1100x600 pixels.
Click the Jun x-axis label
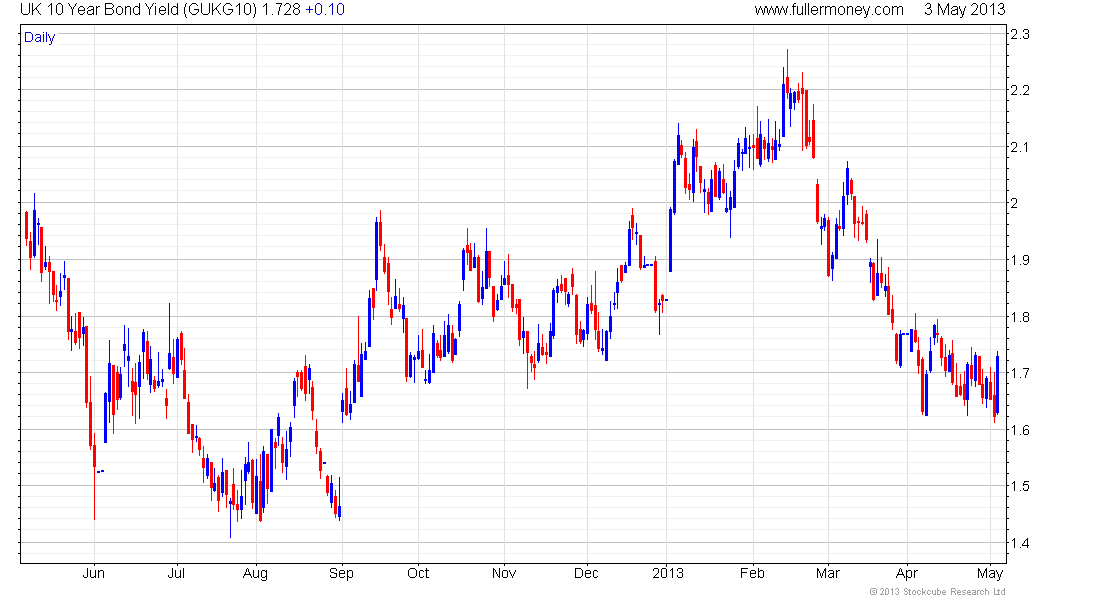(x=93, y=573)
